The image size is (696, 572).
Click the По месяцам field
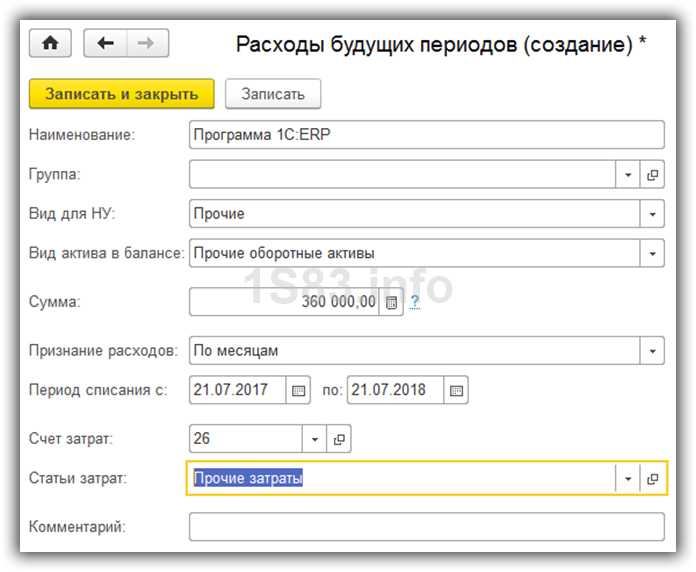[415, 351]
